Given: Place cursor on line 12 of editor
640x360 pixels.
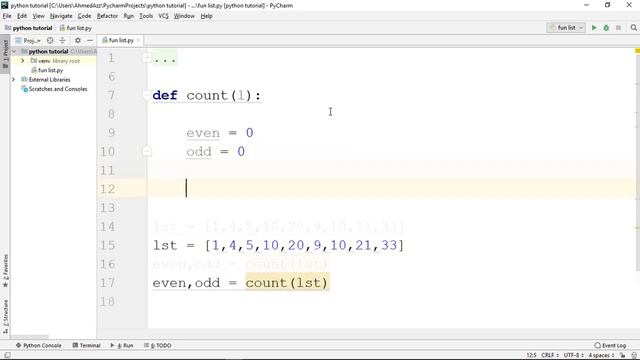Looking at the screenshot, I should (x=391, y=189).
